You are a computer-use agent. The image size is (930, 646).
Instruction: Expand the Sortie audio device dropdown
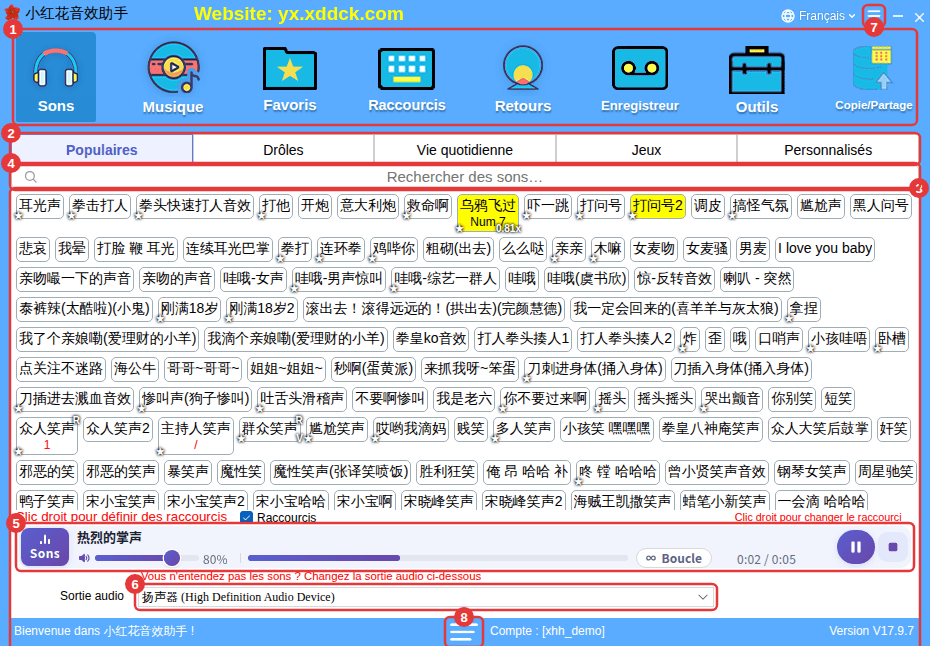pos(426,597)
